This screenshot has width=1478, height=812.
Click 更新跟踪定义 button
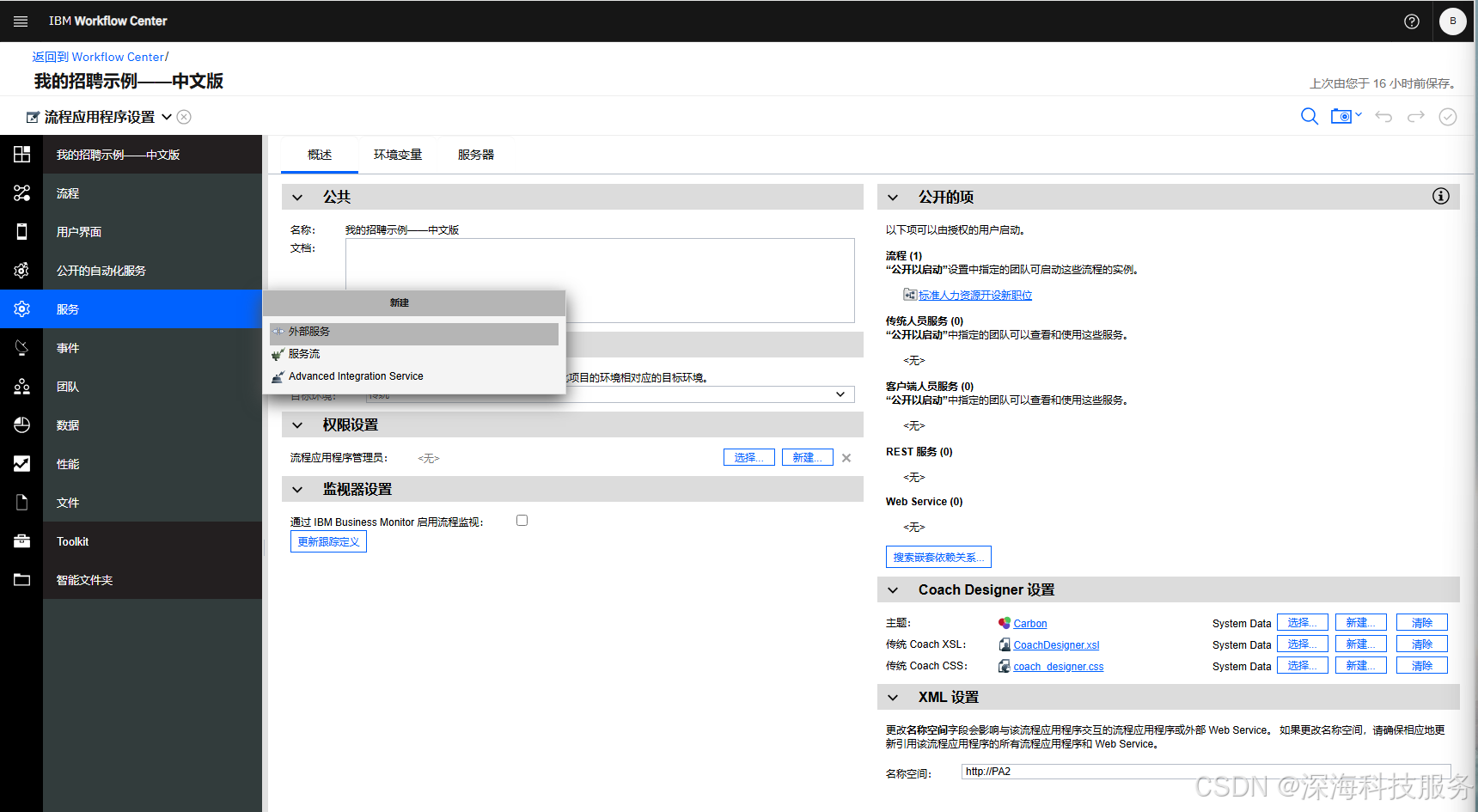pos(328,541)
